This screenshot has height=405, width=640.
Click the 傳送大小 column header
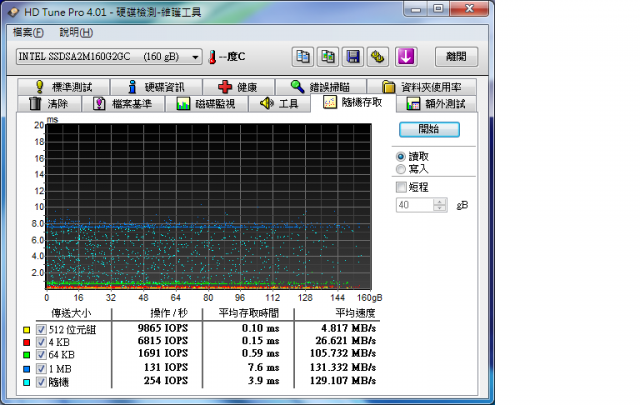click(71, 313)
